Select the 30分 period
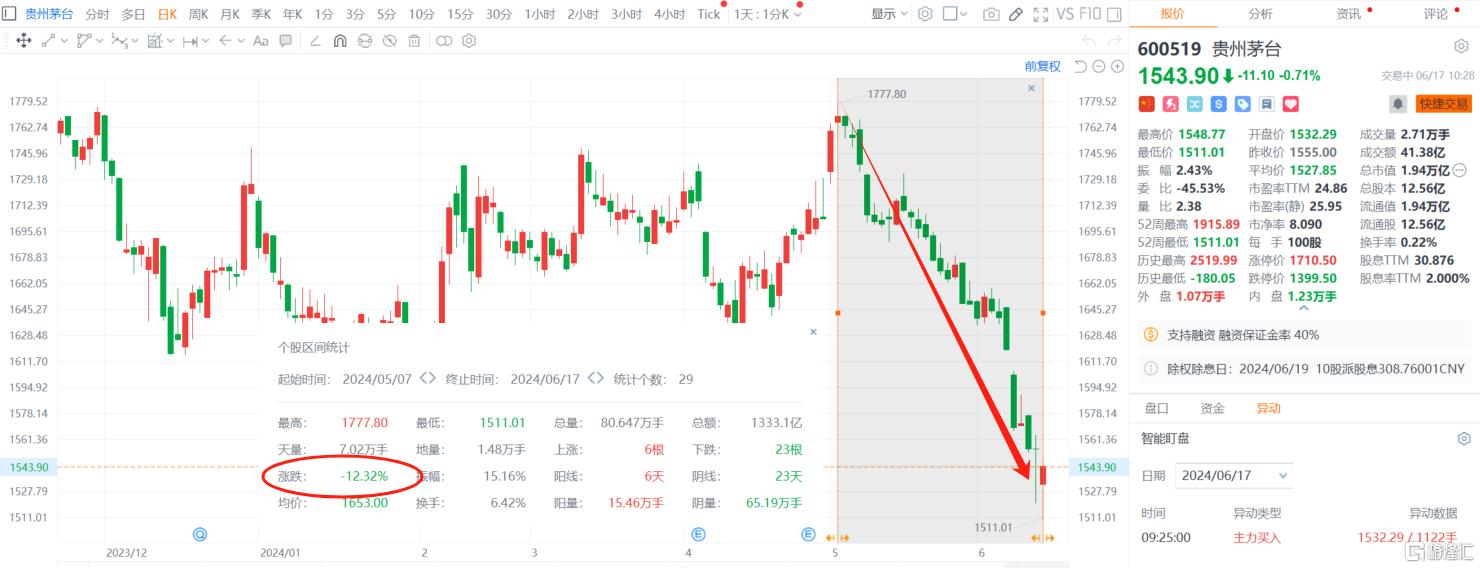The width and height of the screenshot is (1480, 568). pyautogui.click(x=499, y=14)
